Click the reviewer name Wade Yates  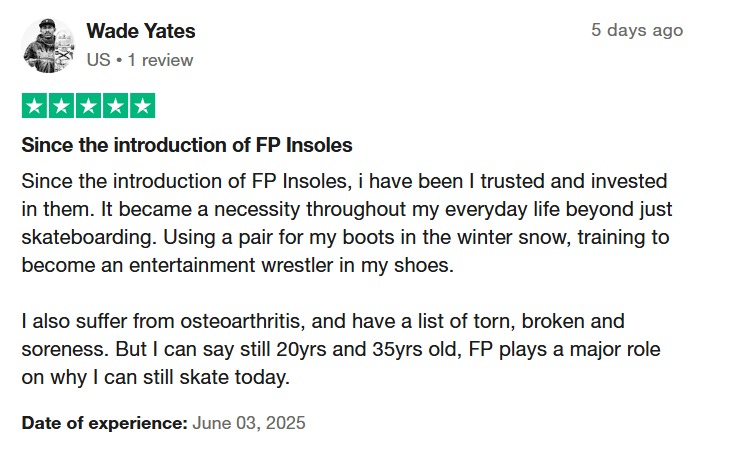[141, 31]
